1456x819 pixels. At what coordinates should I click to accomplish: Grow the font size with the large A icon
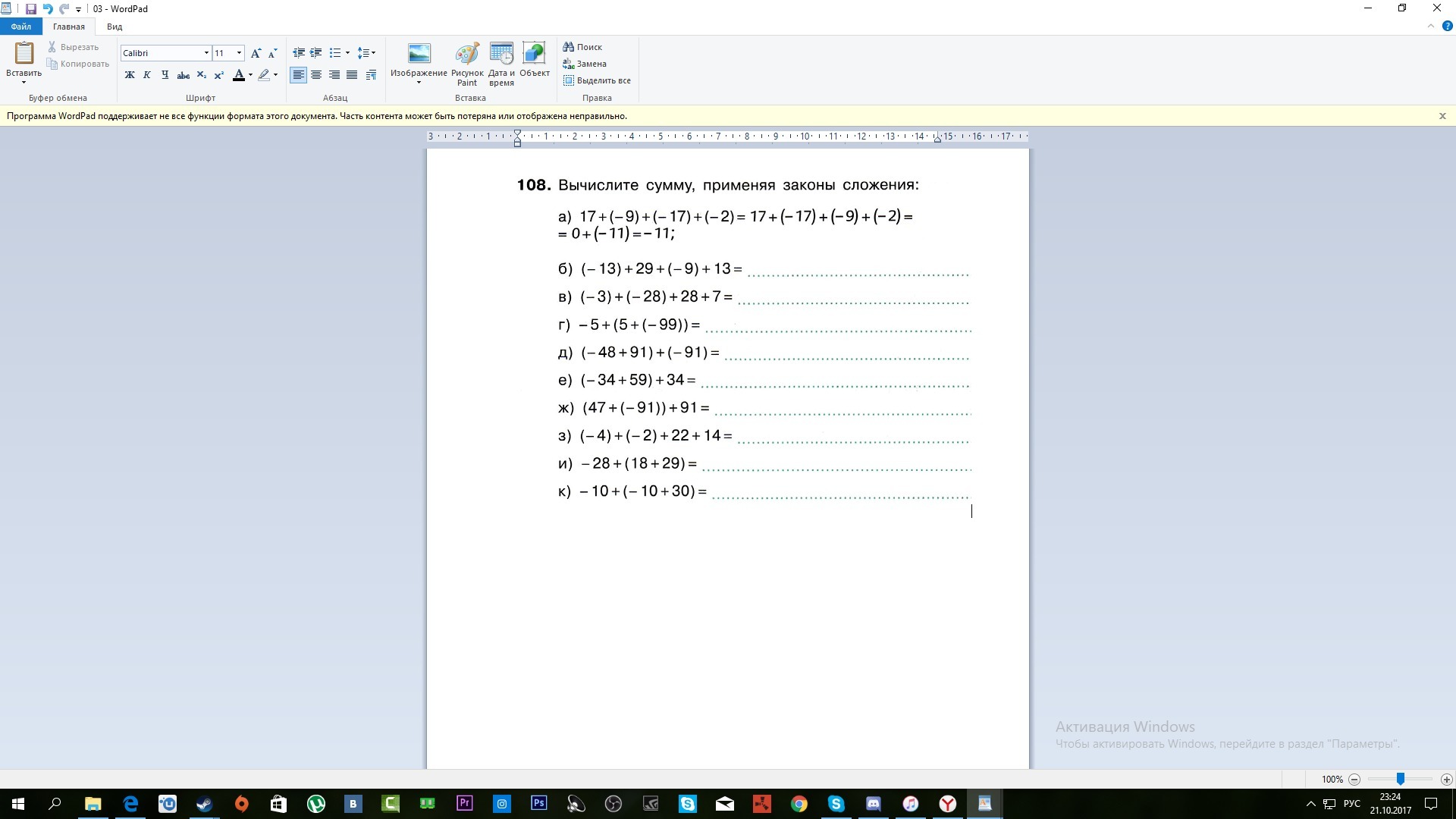256,53
